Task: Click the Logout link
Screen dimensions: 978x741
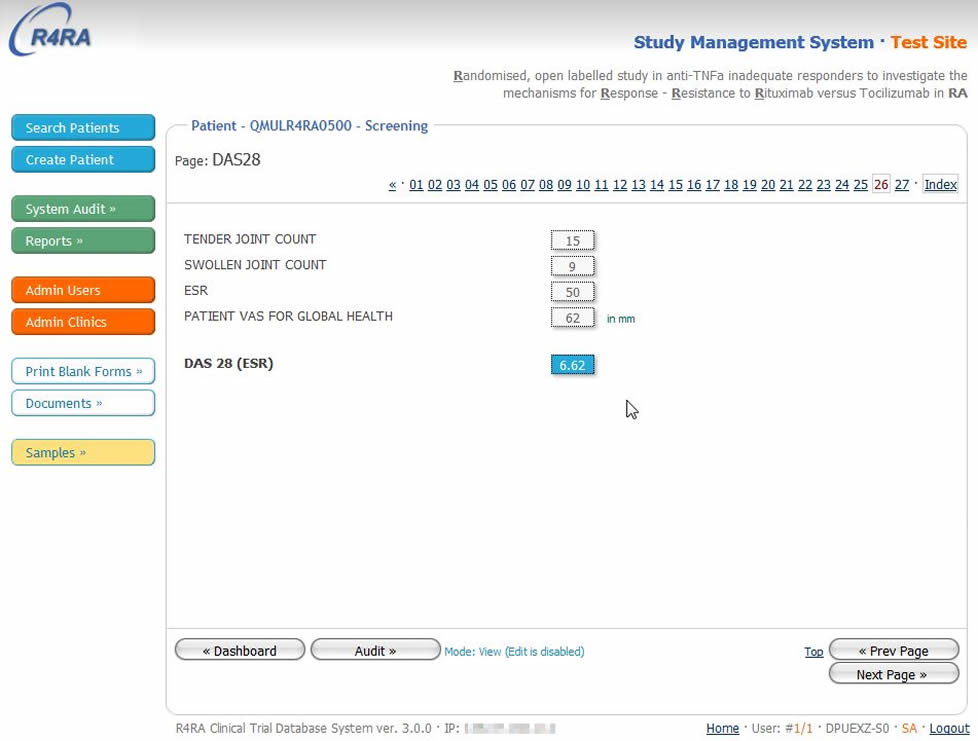Action: click(x=949, y=729)
